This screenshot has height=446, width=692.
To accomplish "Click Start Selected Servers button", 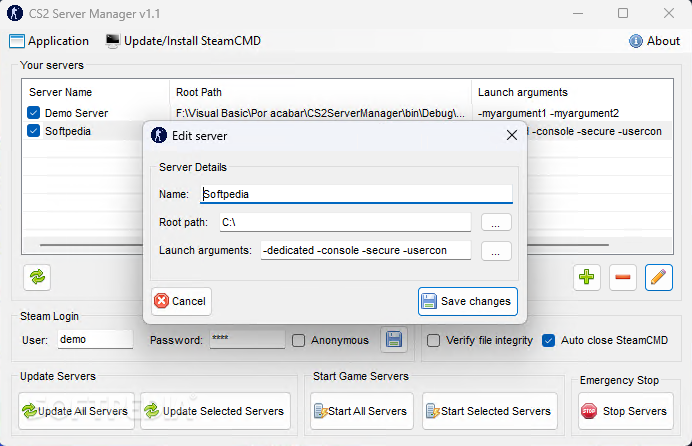I will [490, 411].
